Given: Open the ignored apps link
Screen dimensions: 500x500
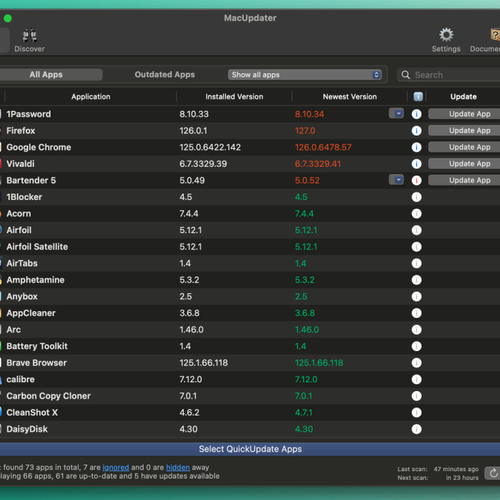Looking at the screenshot, I should (x=116, y=467).
